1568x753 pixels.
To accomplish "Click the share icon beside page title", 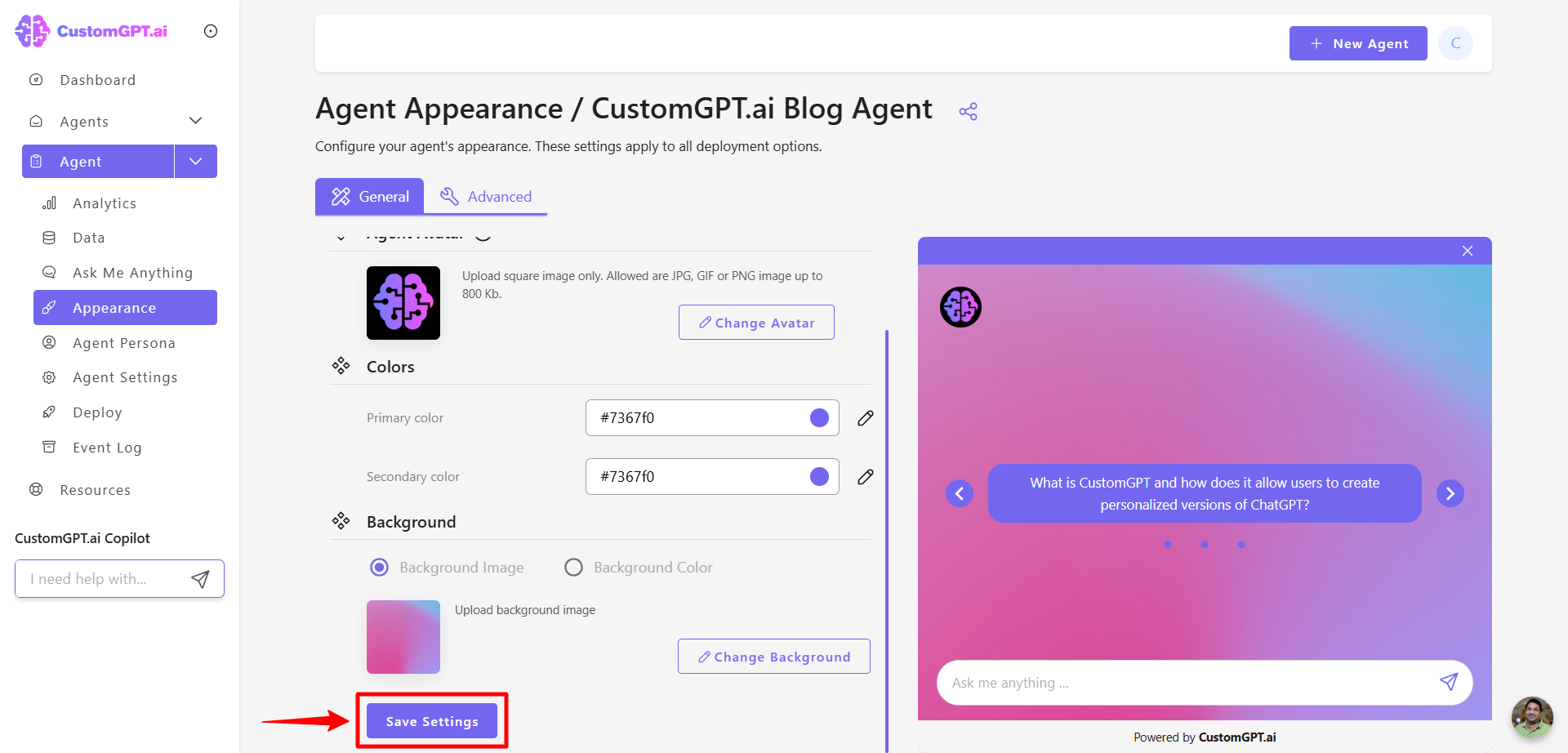I will [x=969, y=112].
